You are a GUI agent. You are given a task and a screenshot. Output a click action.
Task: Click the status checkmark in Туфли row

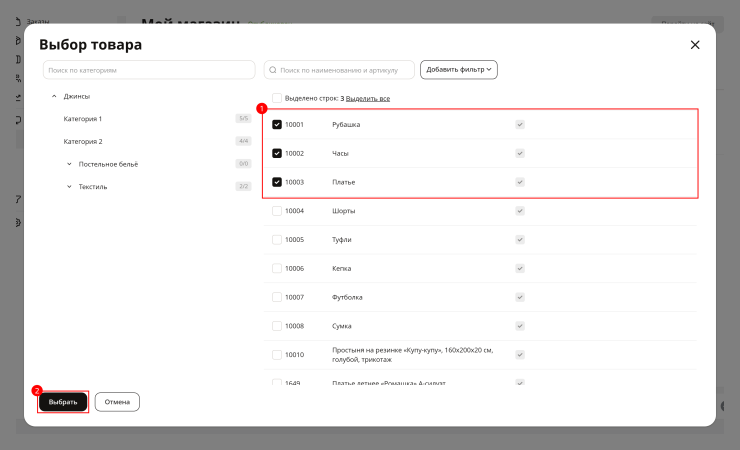[520, 240]
